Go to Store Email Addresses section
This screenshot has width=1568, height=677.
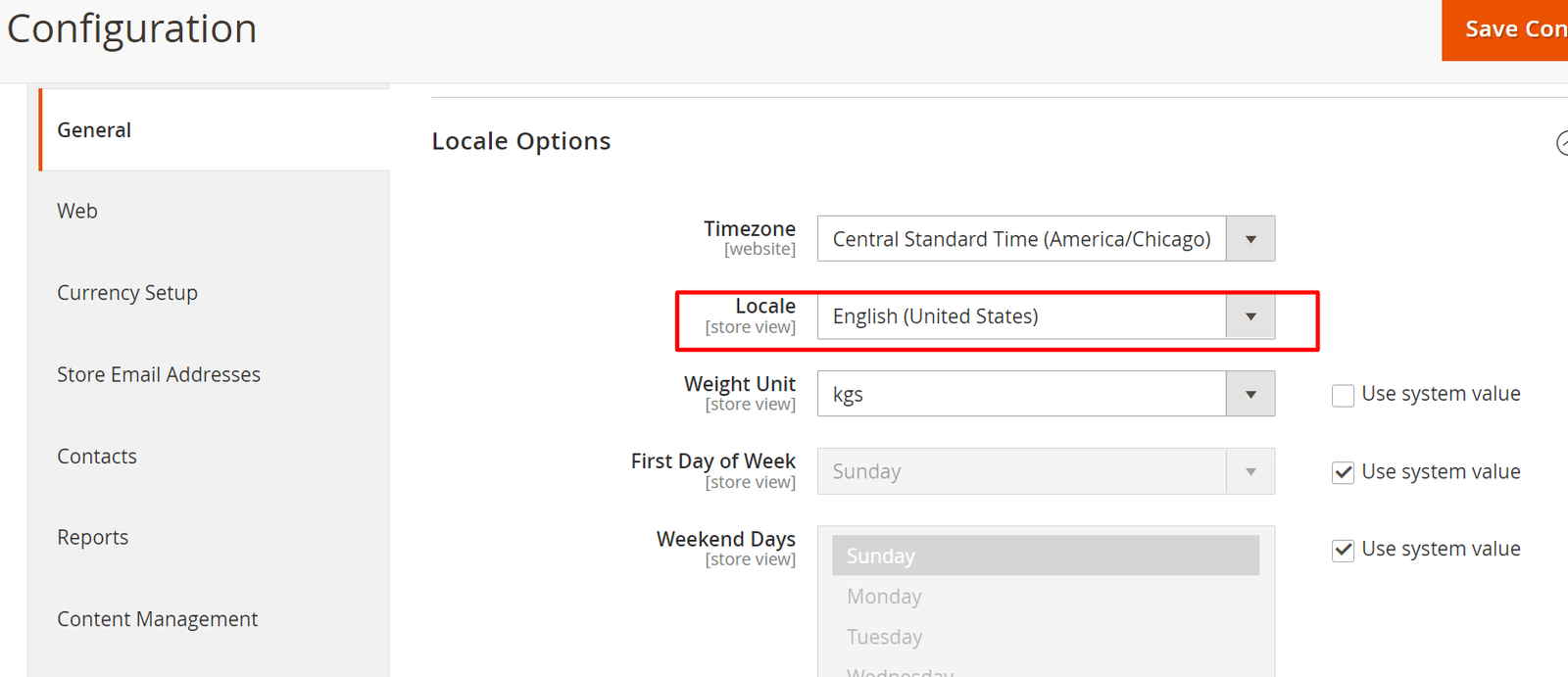coord(159,374)
